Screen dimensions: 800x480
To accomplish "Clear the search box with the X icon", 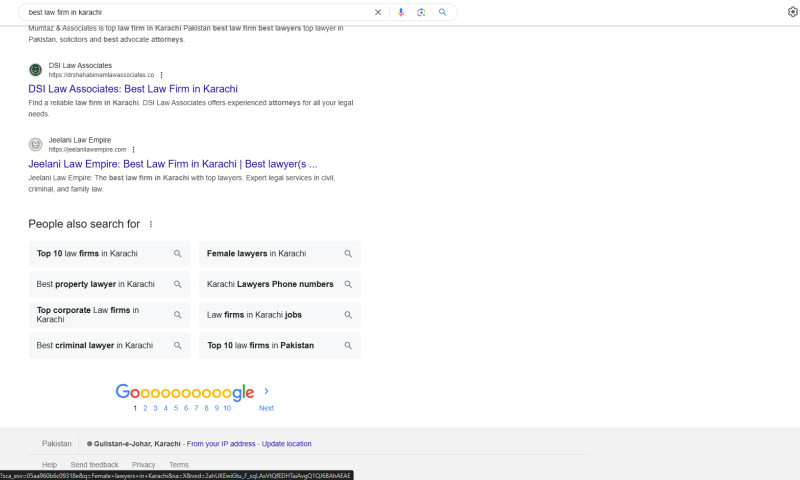I will pyautogui.click(x=378, y=12).
